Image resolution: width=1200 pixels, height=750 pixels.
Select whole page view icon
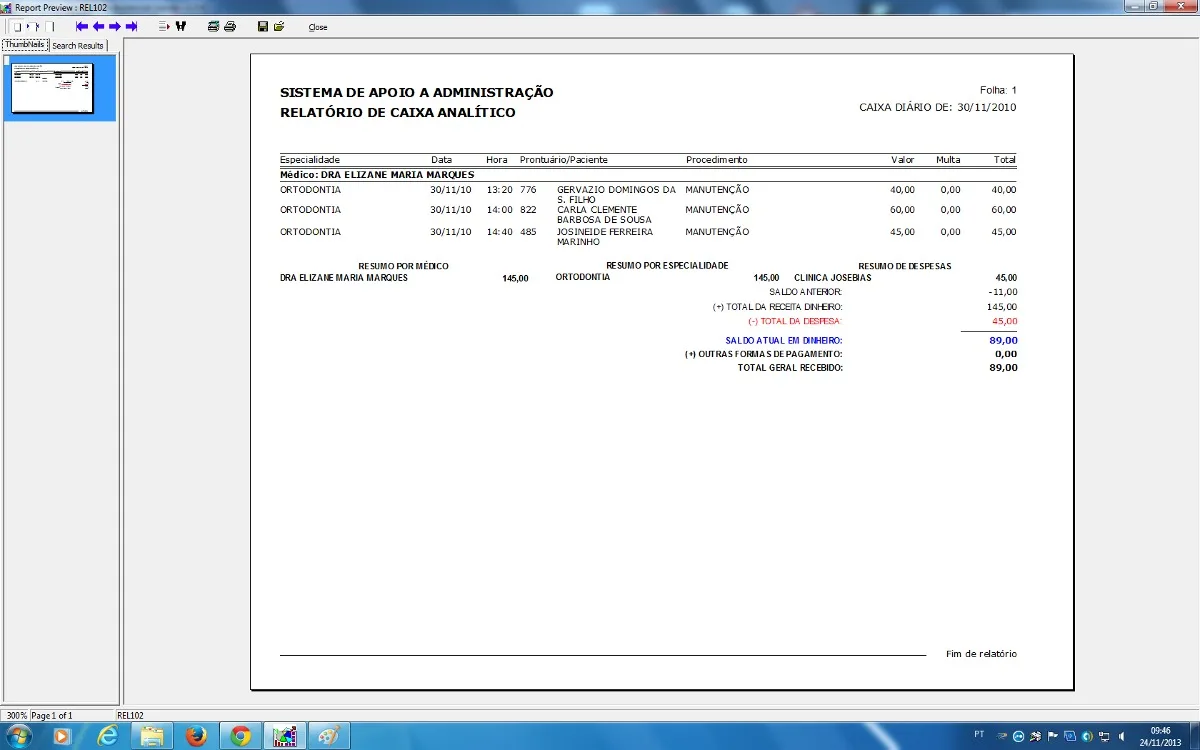(x=17, y=27)
